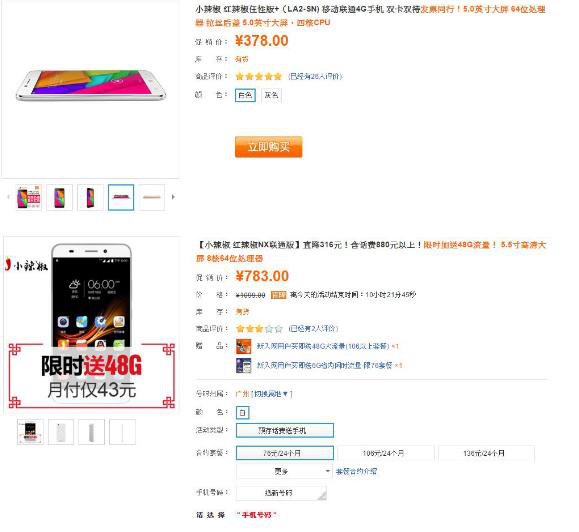Show next thumbnails with right arrow
The height and width of the screenshot is (532, 579).
(x=173, y=197)
